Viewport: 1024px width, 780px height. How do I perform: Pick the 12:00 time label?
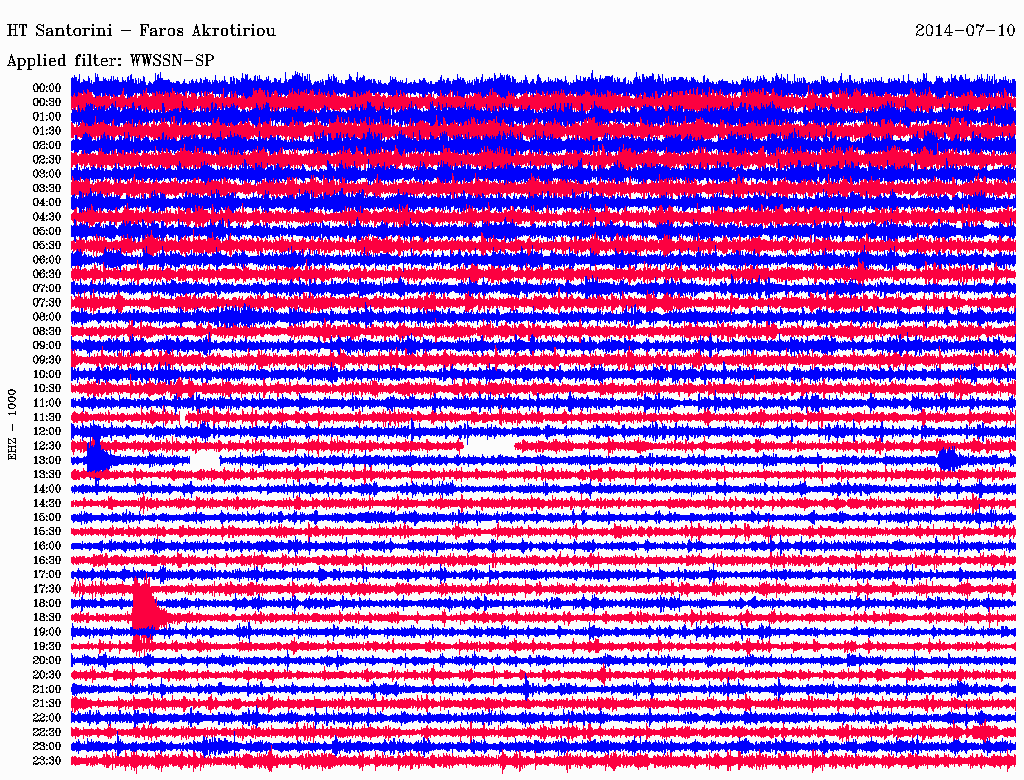point(47,431)
